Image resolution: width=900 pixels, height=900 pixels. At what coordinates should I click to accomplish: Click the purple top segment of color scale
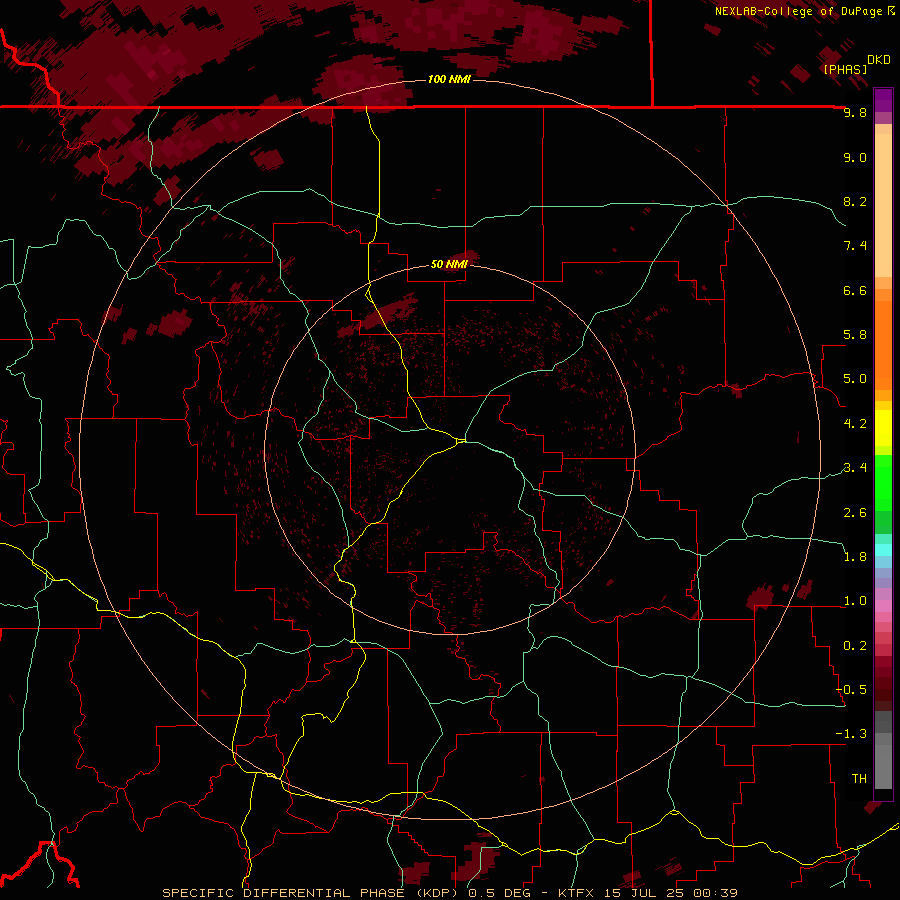[x=883, y=100]
